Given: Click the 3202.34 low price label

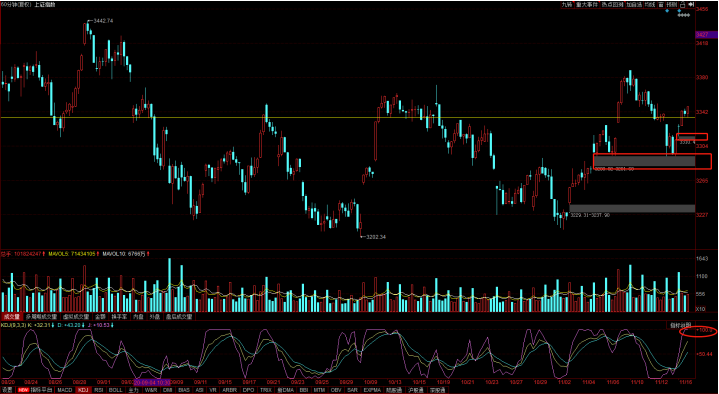Looking at the screenshot, I should pyautogui.click(x=376, y=237).
